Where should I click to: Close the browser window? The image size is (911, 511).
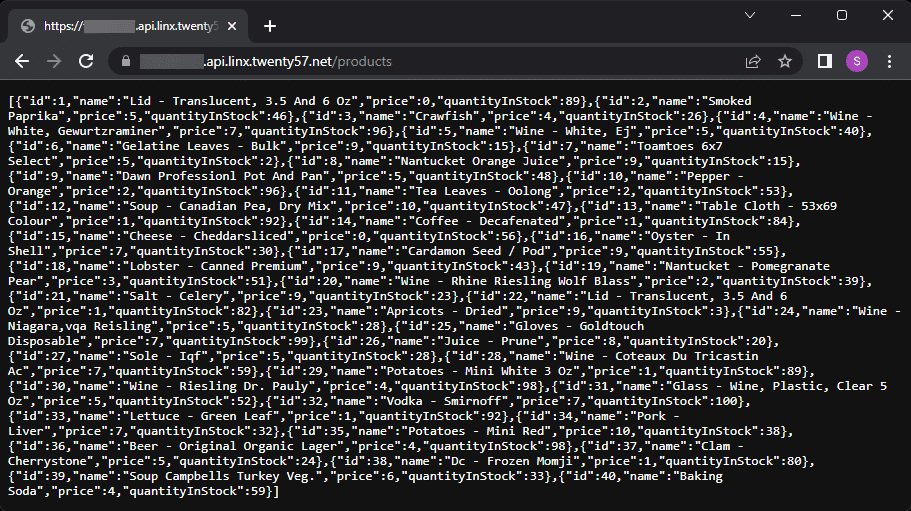point(888,16)
